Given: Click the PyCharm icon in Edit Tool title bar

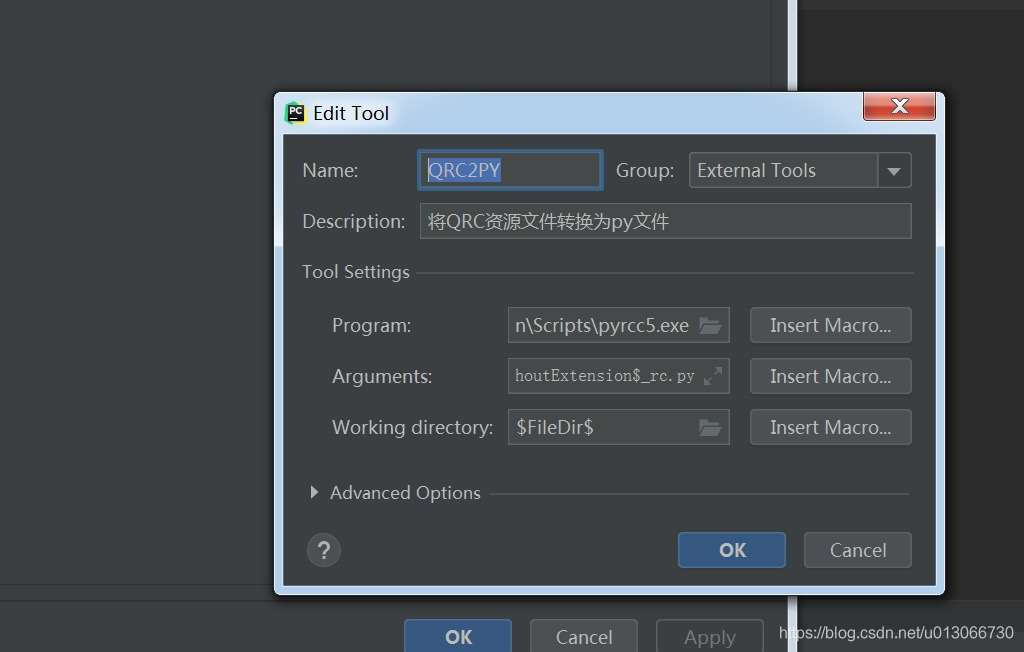Looking at the screenshot, I should (295, 113).
